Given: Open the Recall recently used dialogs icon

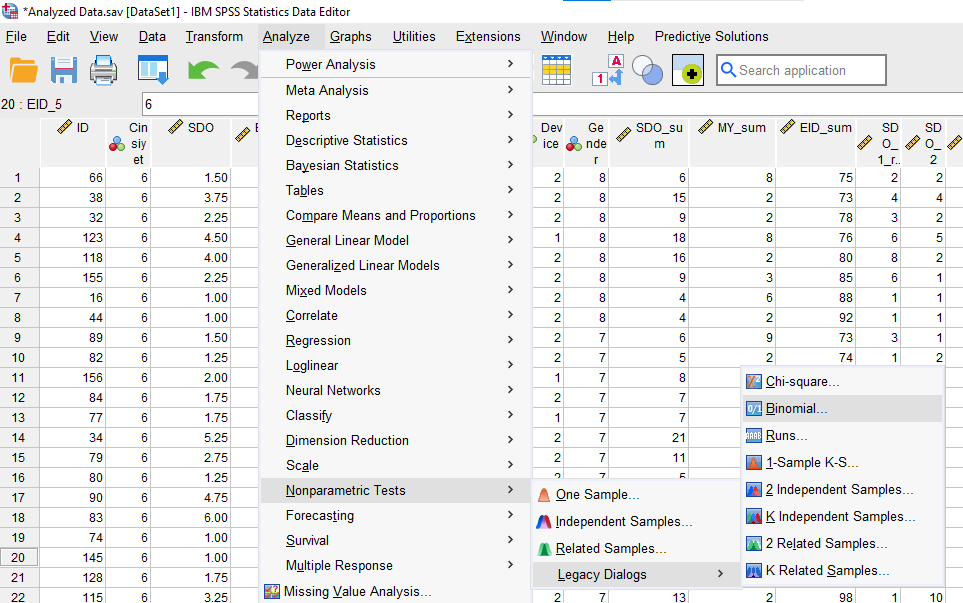Looking at the screenshot, I should pos(153,70).
